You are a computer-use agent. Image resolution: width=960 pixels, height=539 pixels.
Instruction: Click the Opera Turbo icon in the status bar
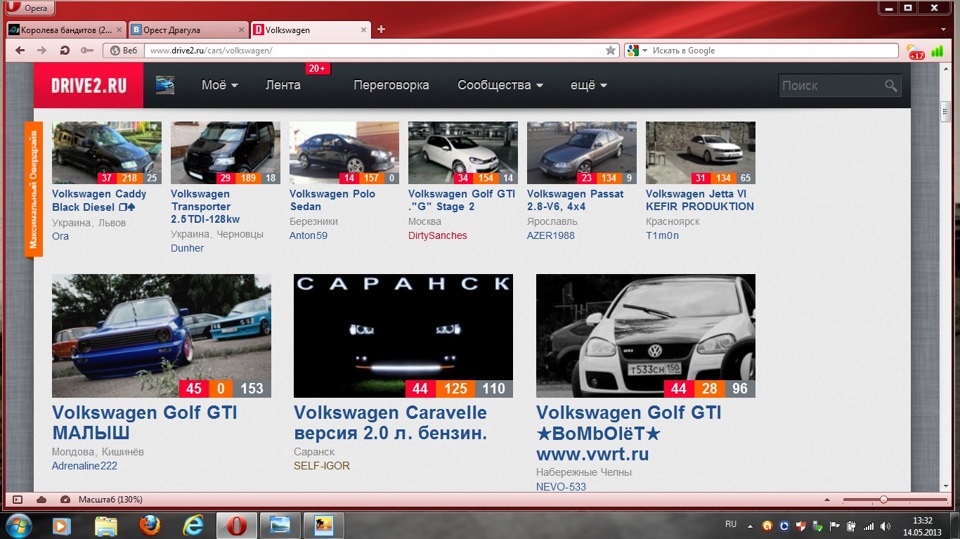[x=65, y=500]
